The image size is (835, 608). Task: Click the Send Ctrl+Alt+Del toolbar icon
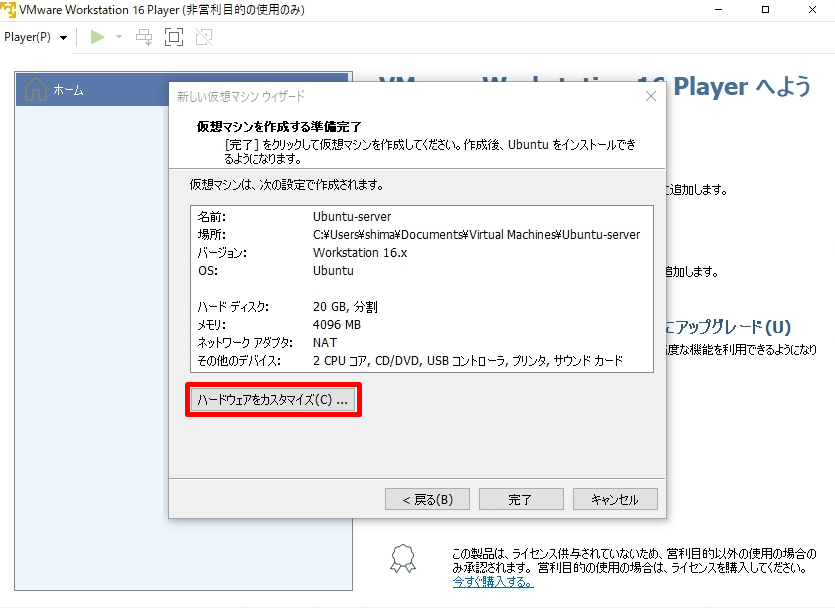[x=144, y=37]
